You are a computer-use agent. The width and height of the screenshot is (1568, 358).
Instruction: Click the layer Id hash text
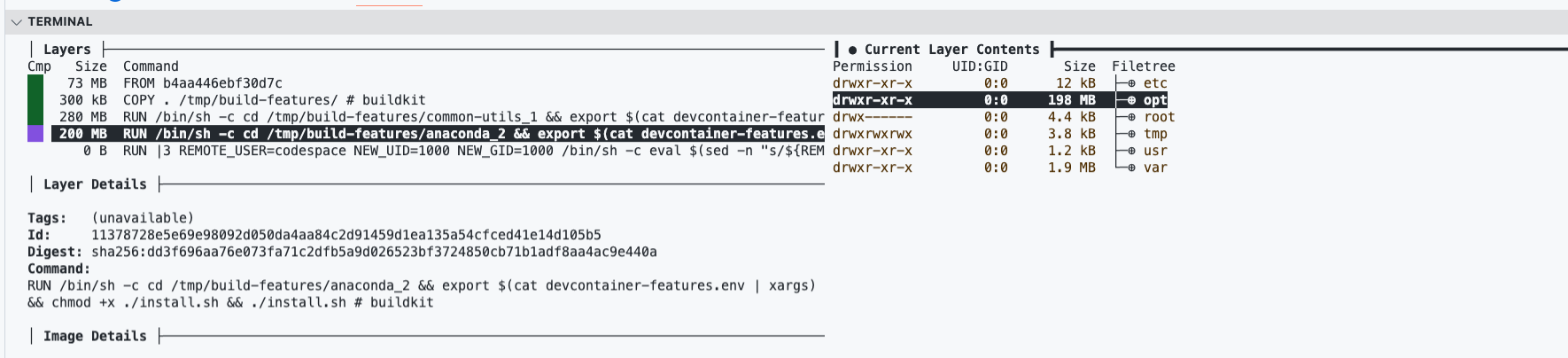(346, 235)
